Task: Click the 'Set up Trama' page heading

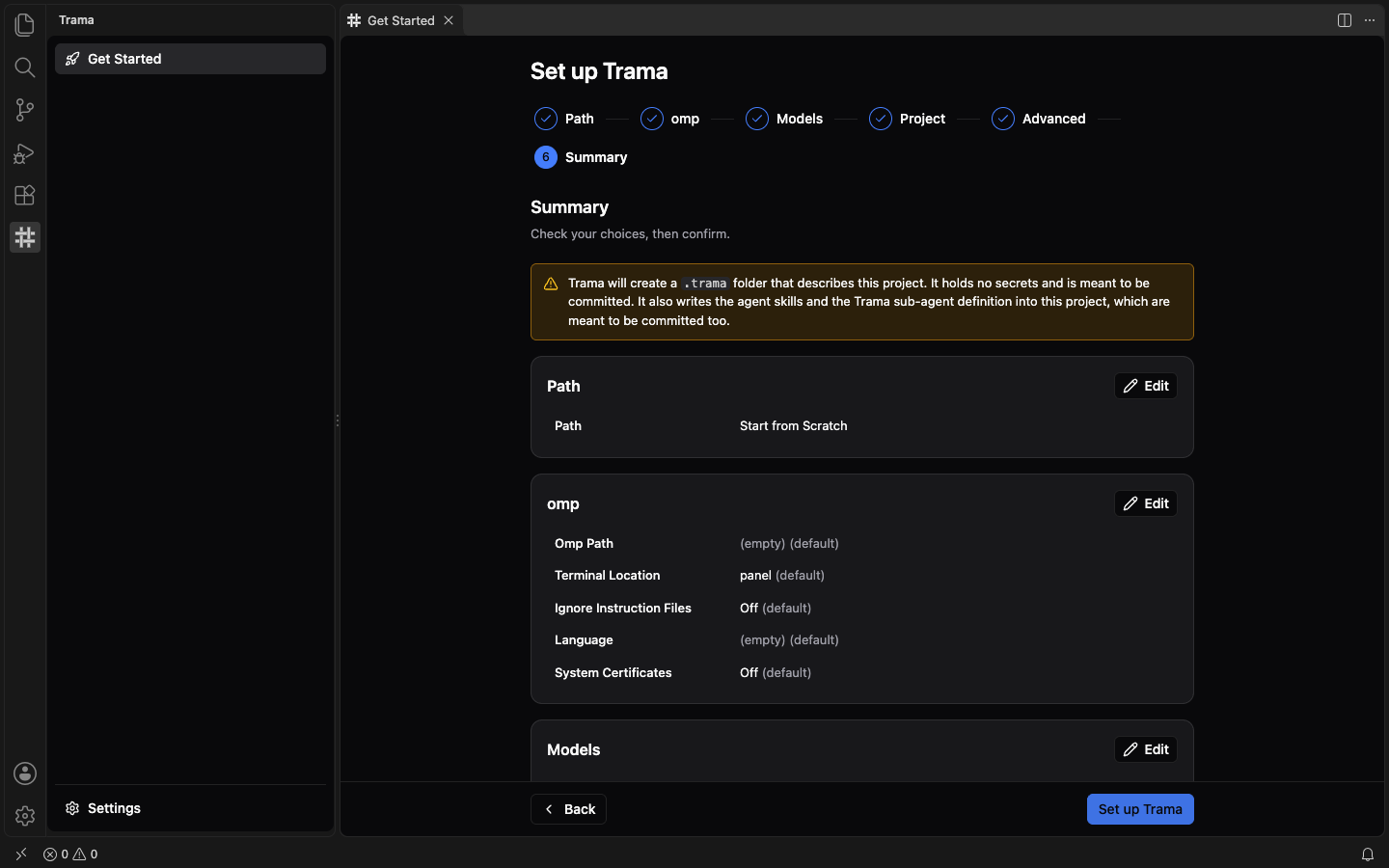Action: point(599,71)
